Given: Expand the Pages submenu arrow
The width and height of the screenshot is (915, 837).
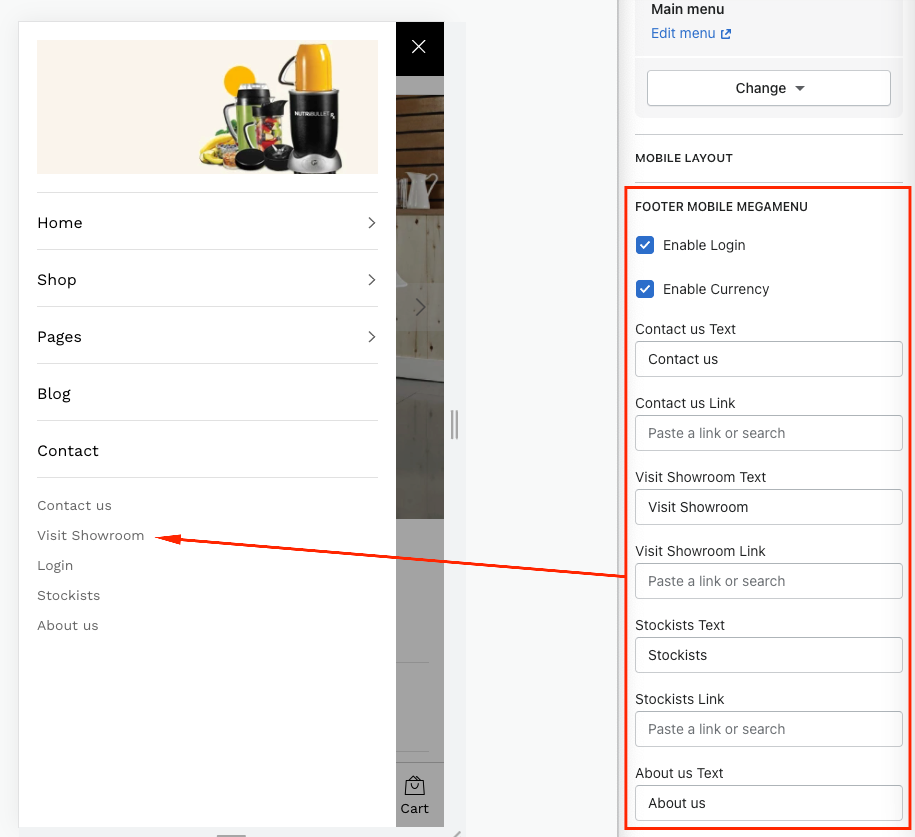Looking at the screenshot, I should tap(371, 337).
